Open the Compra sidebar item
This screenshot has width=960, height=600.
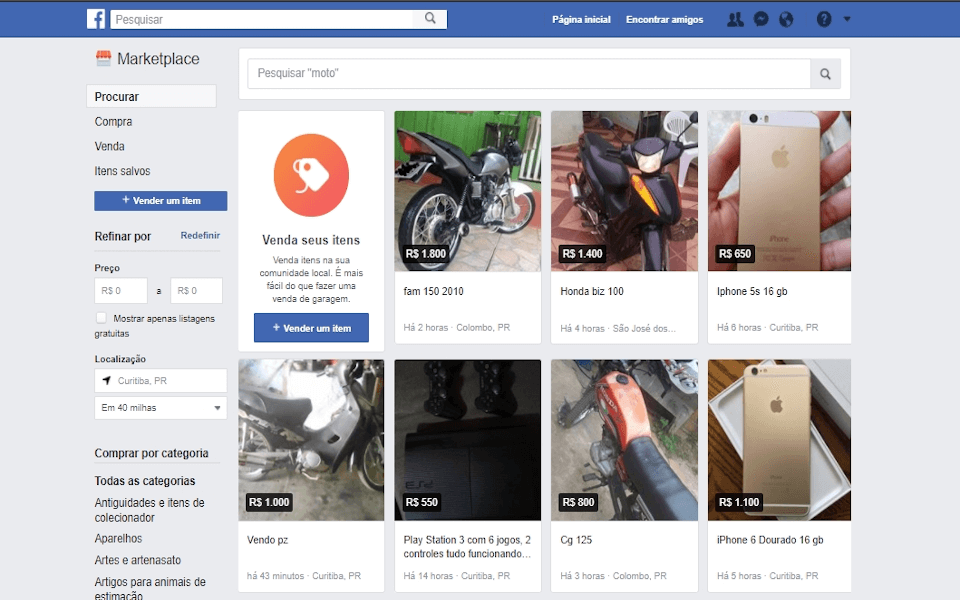tap(113, 121)
